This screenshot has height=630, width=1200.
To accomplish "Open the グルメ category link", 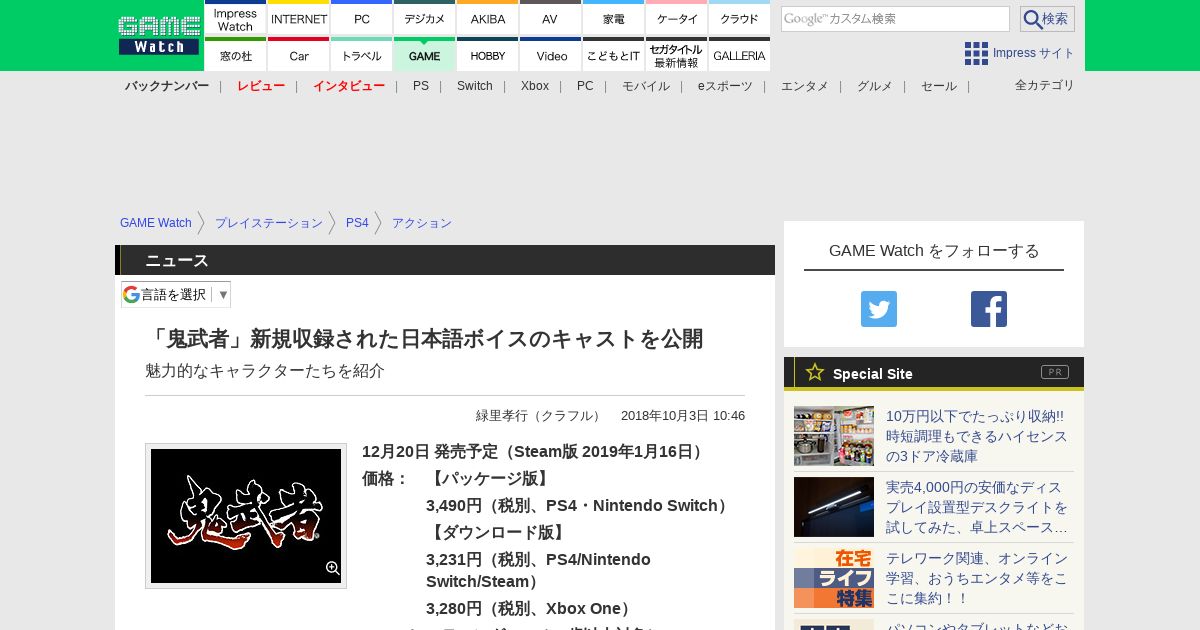I will click(875, 86).
